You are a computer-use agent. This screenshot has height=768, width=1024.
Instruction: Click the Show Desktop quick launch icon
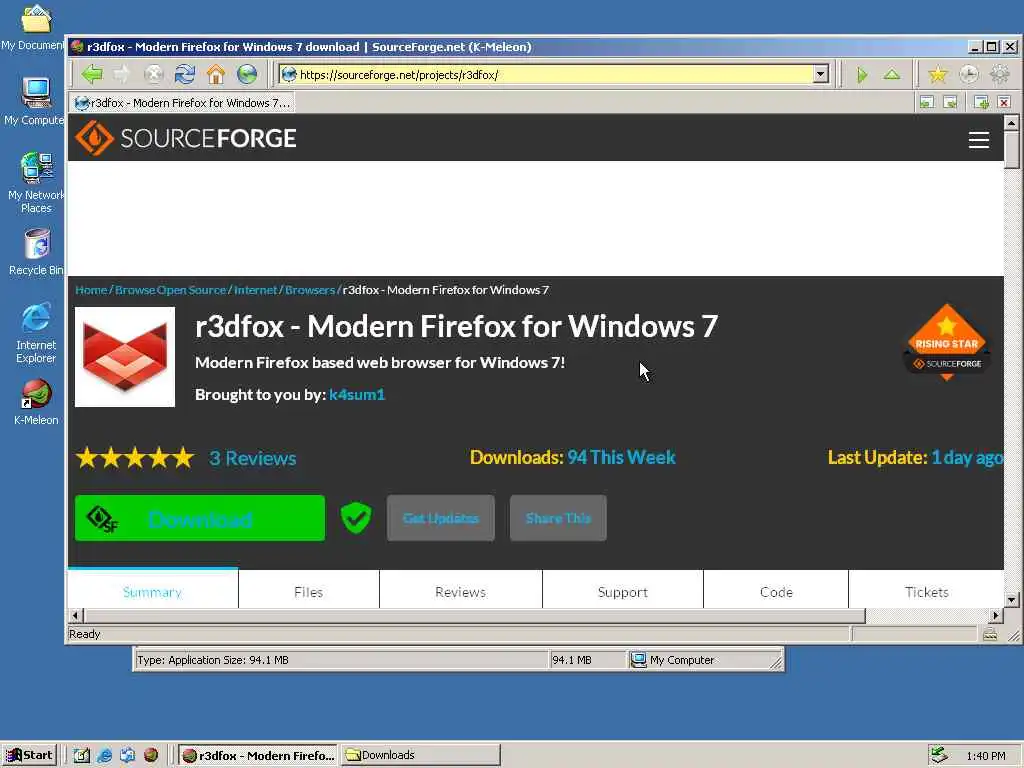point(82,755)
